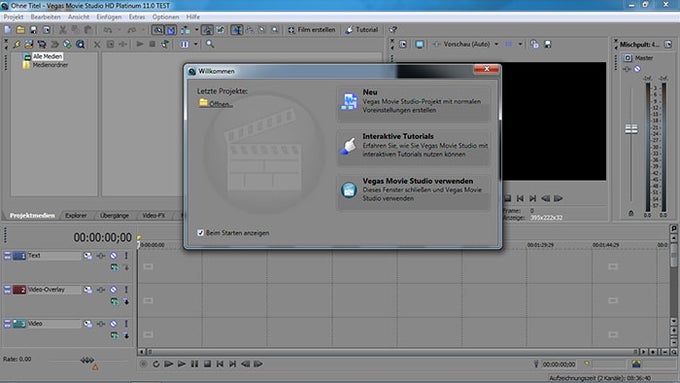Mute the Video track
Image resolution: width=680 pixels, height=383 pixels.
[114, 324]
